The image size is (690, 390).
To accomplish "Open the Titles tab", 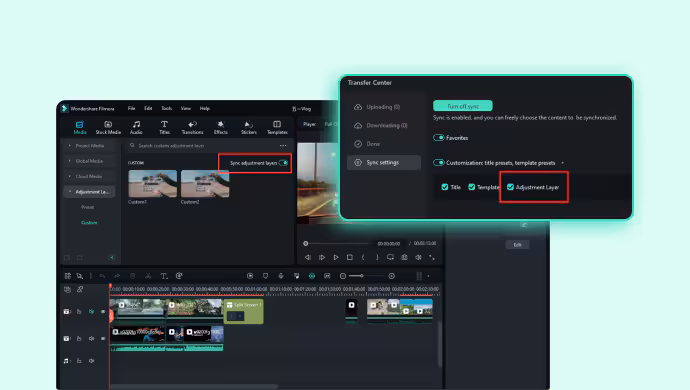I will (164, 127).
